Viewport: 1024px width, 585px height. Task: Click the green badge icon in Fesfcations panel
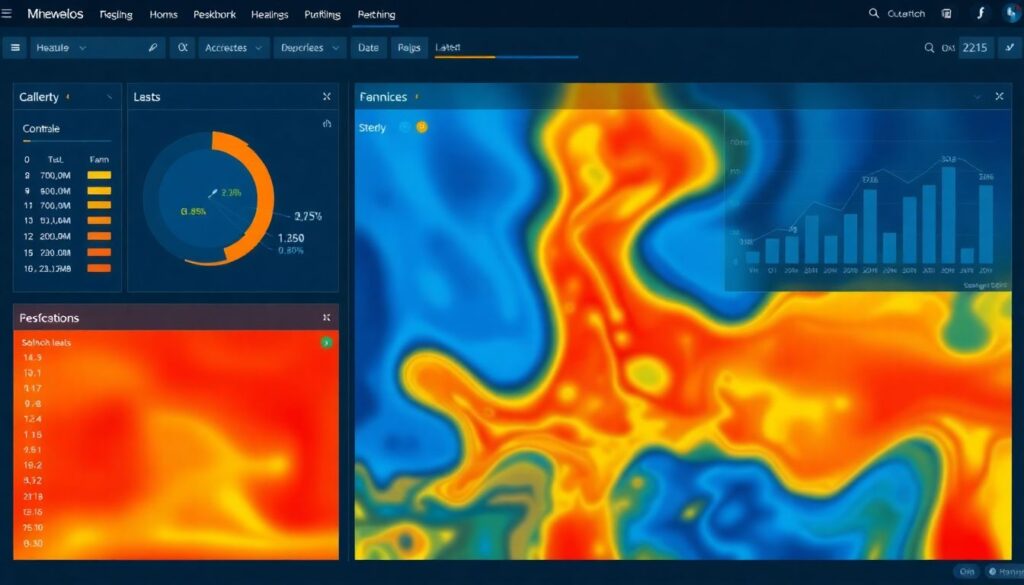(x=326, y=343)
